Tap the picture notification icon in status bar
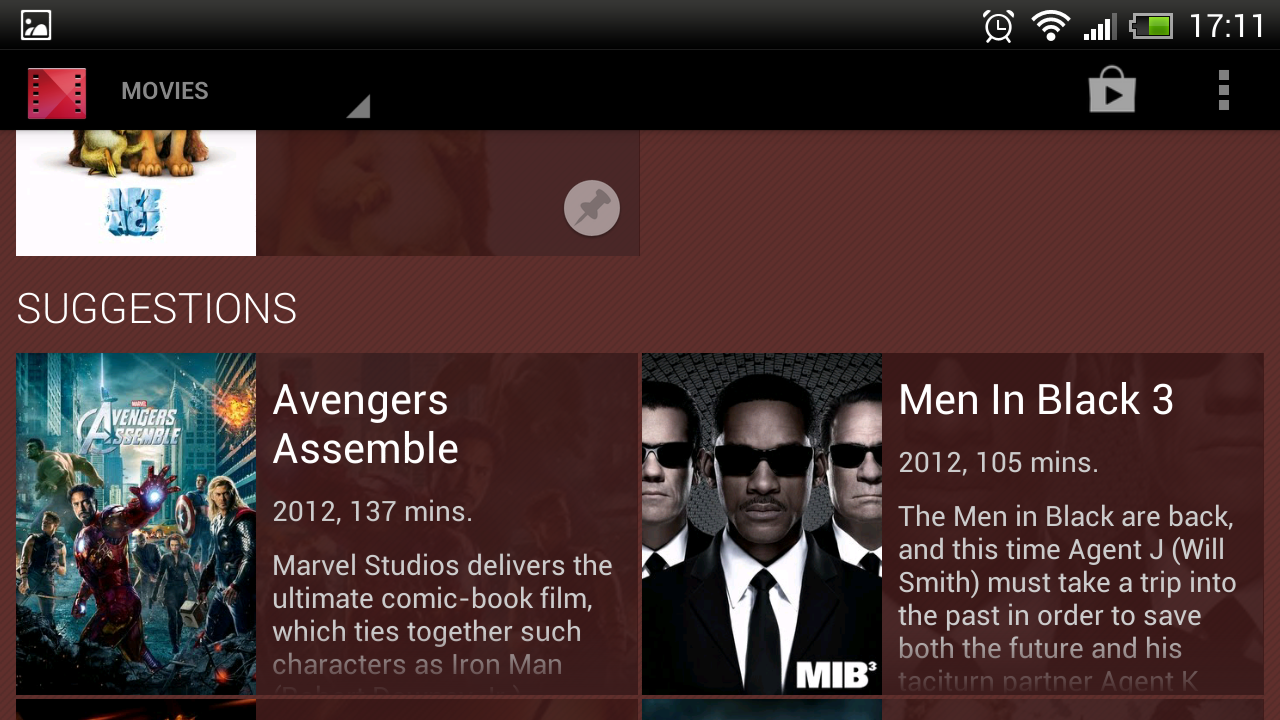The width and height of the screenshot is (1280, 720). [36, 25]
